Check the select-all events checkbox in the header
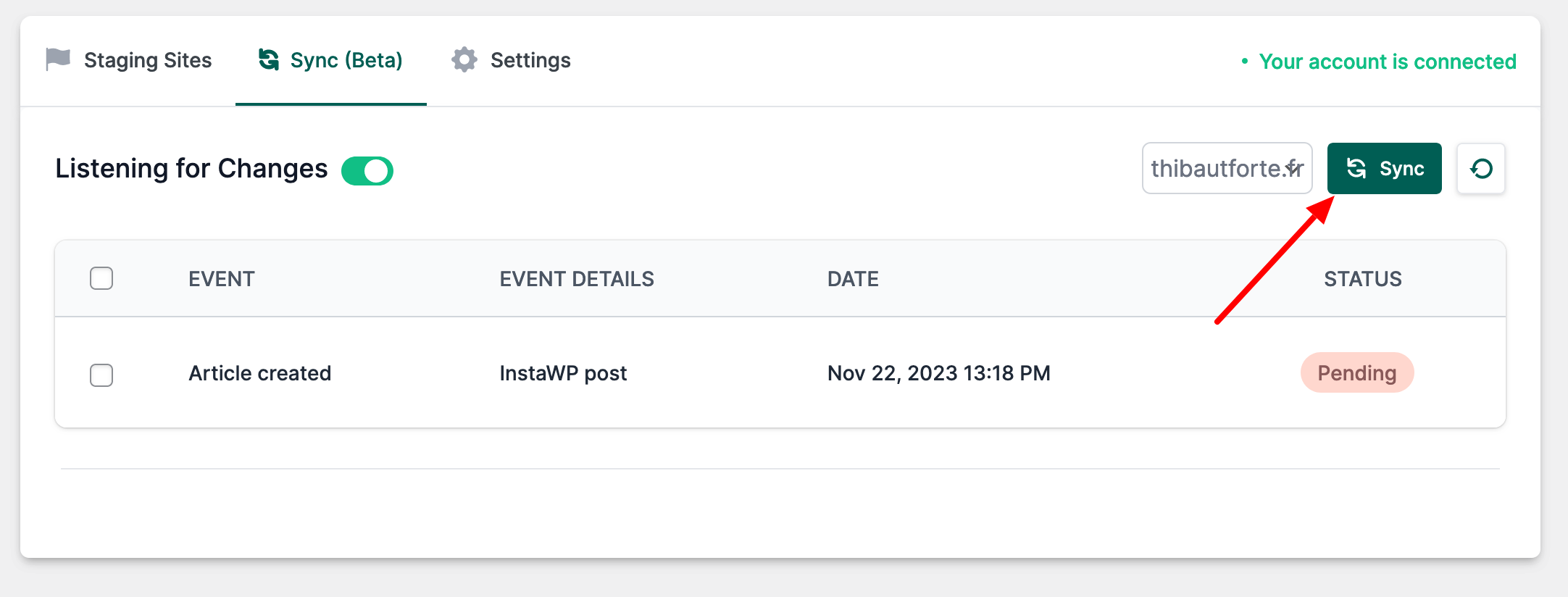The height and width of the screenshot is (597, 1568). [101, 278]
